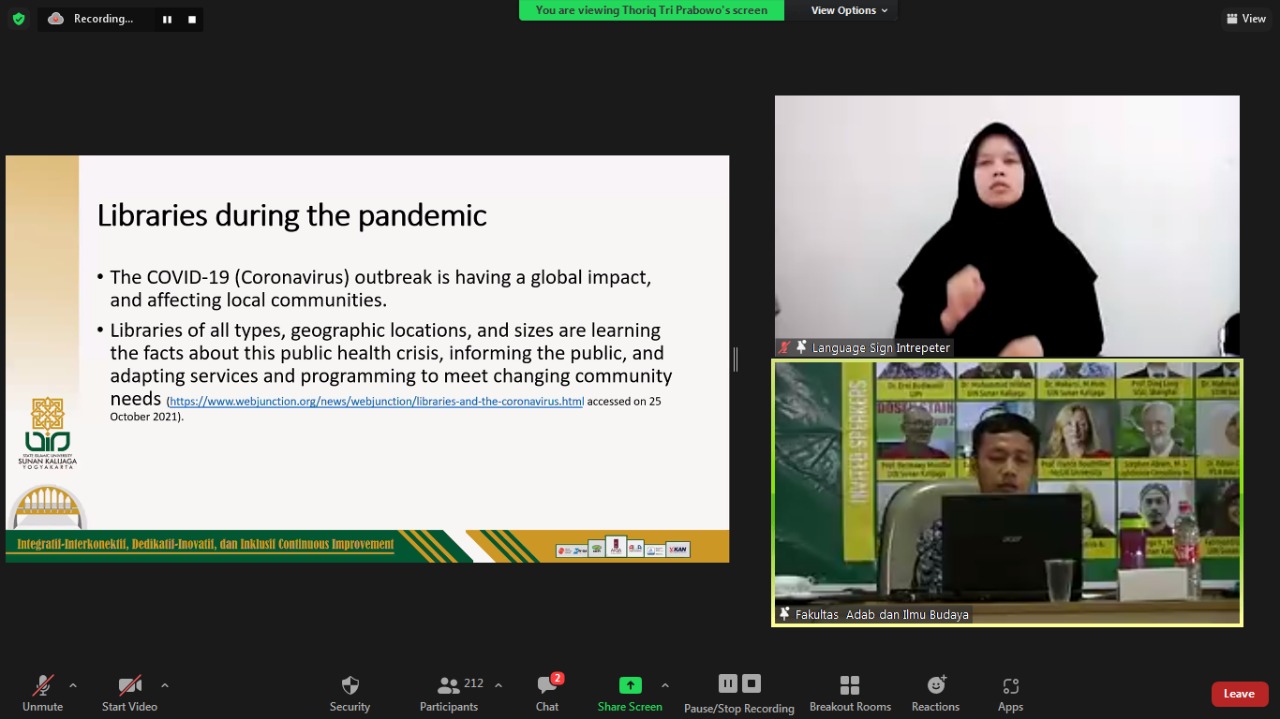Click the slide title 'Libraries during the pandemic'

(x=292, y=215)
